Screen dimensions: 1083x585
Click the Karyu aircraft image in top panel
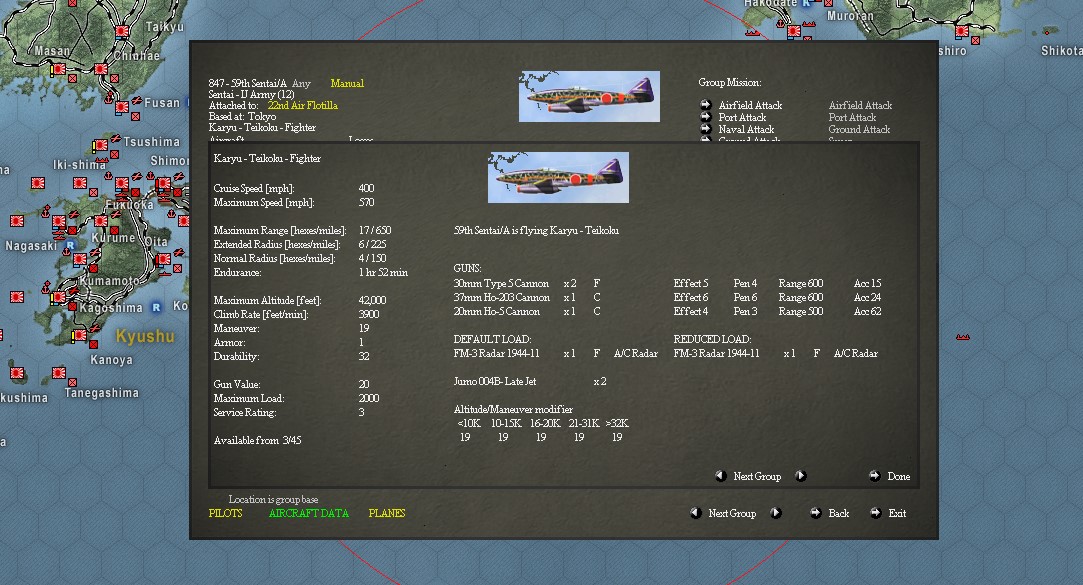pos(589,97)
